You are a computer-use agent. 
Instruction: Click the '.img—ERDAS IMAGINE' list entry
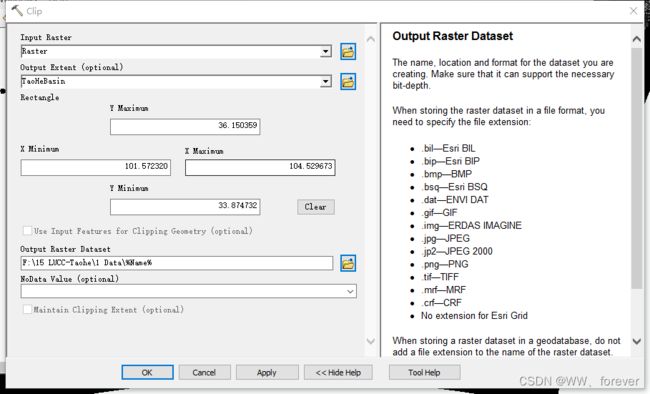[471, 226]
